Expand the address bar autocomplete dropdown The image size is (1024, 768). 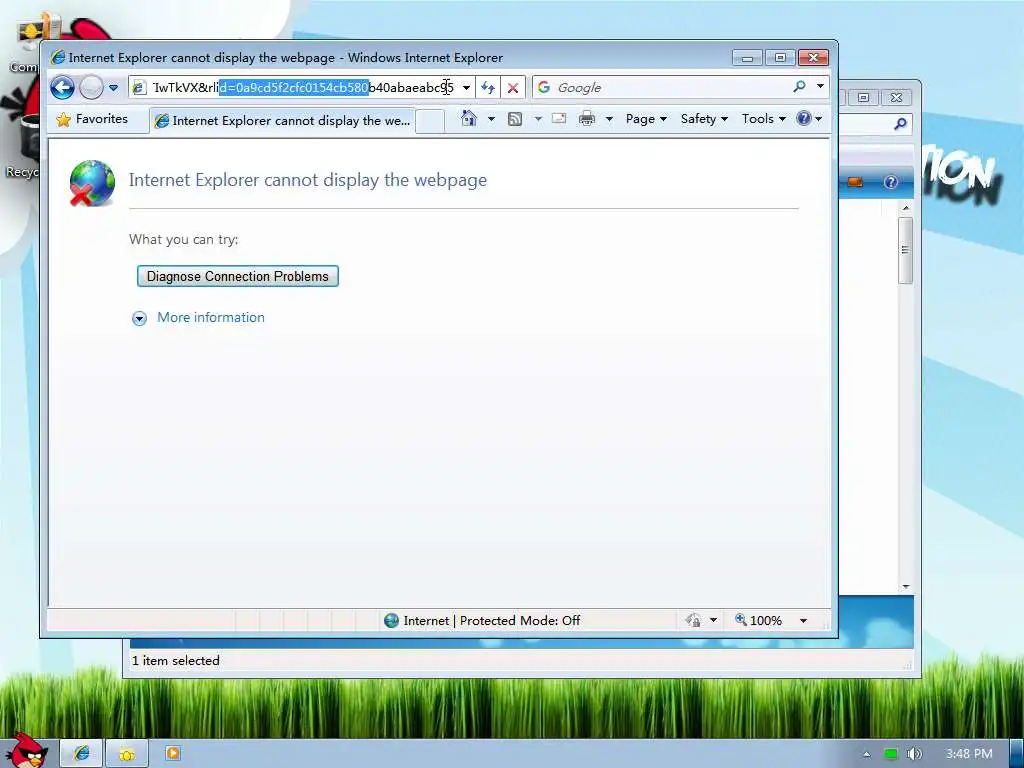466,88
